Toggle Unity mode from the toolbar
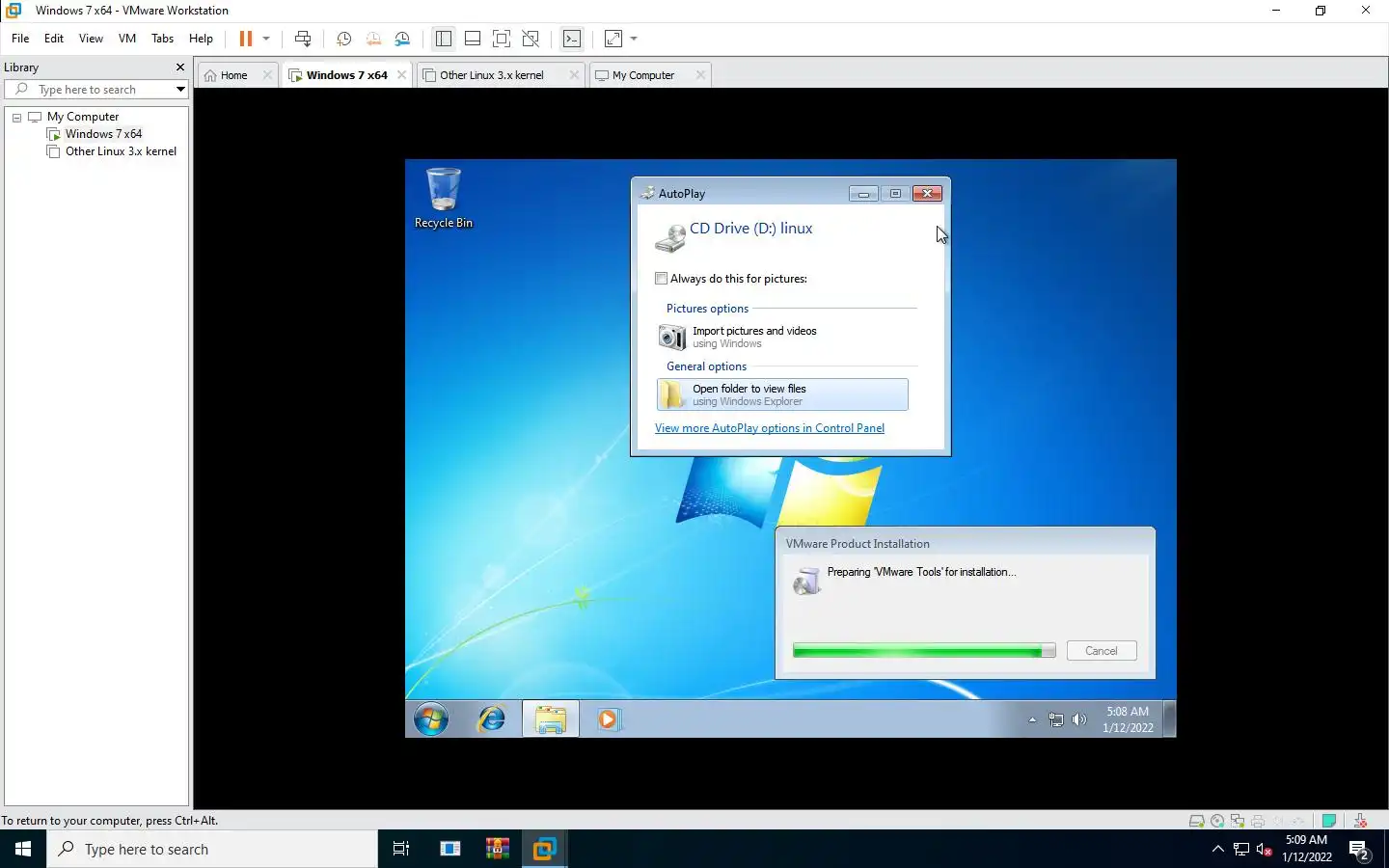The height and width of the screenshot is (868, 1389). point(531,39)
